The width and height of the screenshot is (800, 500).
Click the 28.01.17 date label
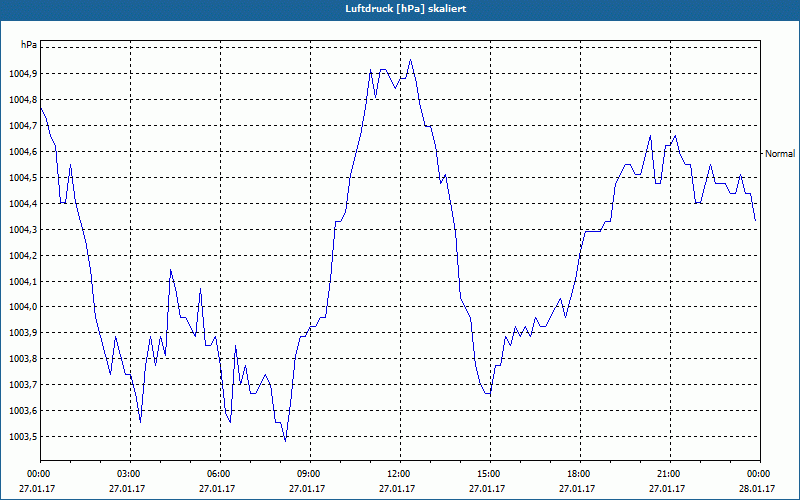pos(757,489)
